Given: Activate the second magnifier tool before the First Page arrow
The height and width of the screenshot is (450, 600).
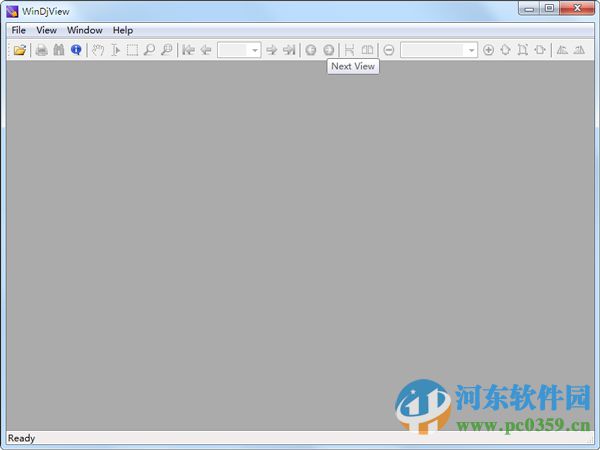Looking at the screenshot, I should coord(167,50).
